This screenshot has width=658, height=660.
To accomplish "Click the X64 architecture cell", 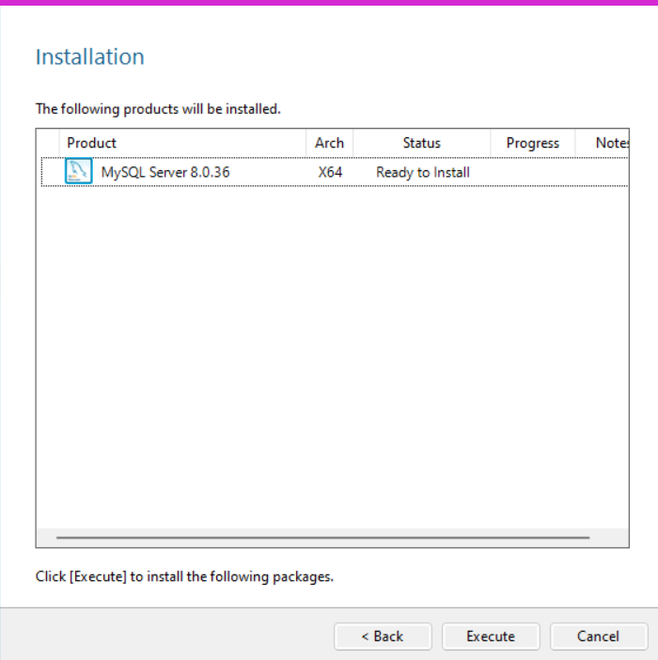I will tap(330, 172).
